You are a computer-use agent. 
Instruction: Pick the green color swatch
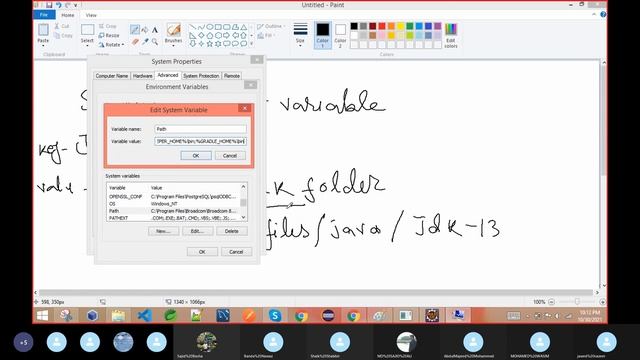(410, 26)
